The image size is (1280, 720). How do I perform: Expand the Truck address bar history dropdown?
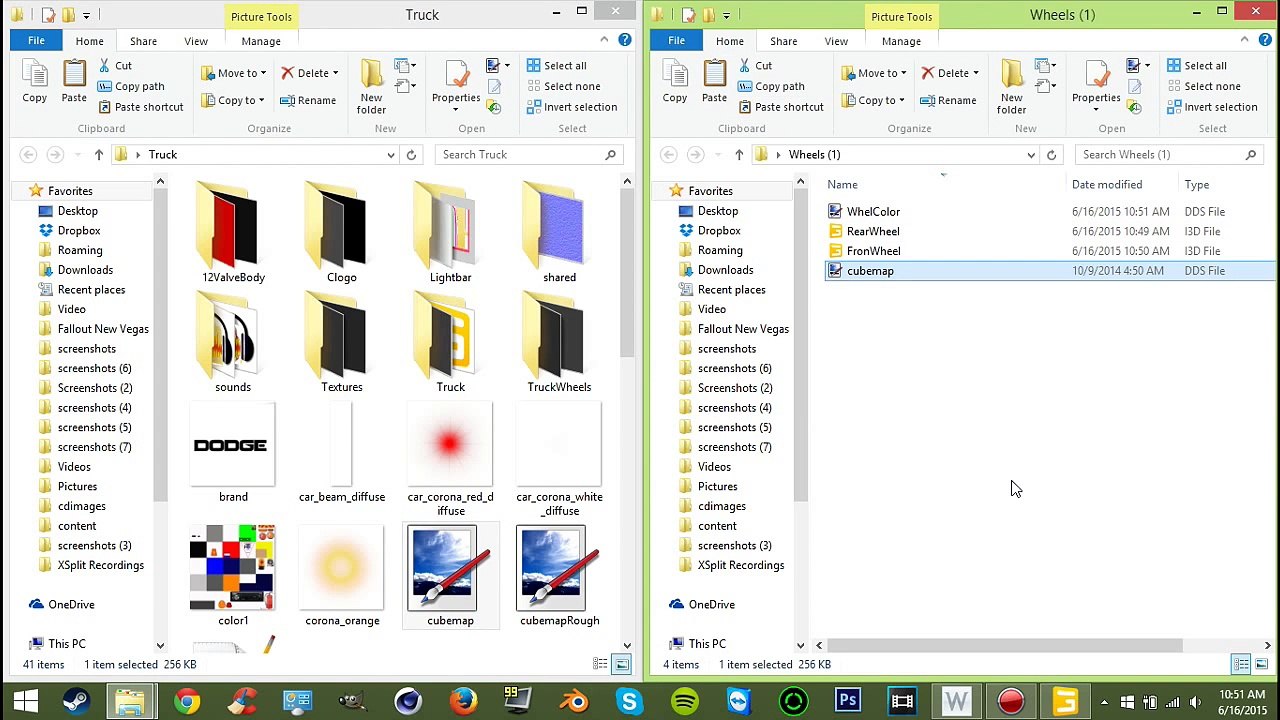(391, 155)
